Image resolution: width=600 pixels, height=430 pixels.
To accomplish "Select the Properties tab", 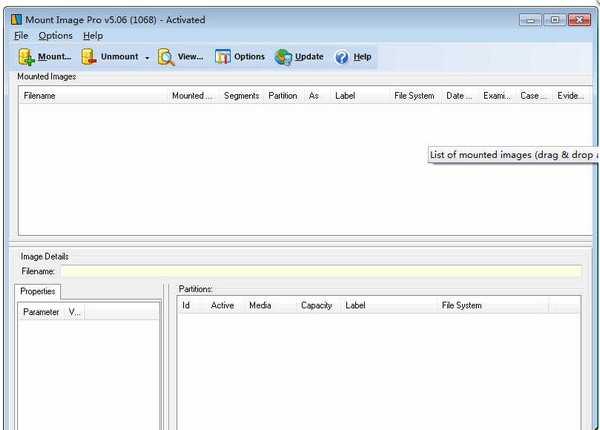I will click(x=38, y=292).
